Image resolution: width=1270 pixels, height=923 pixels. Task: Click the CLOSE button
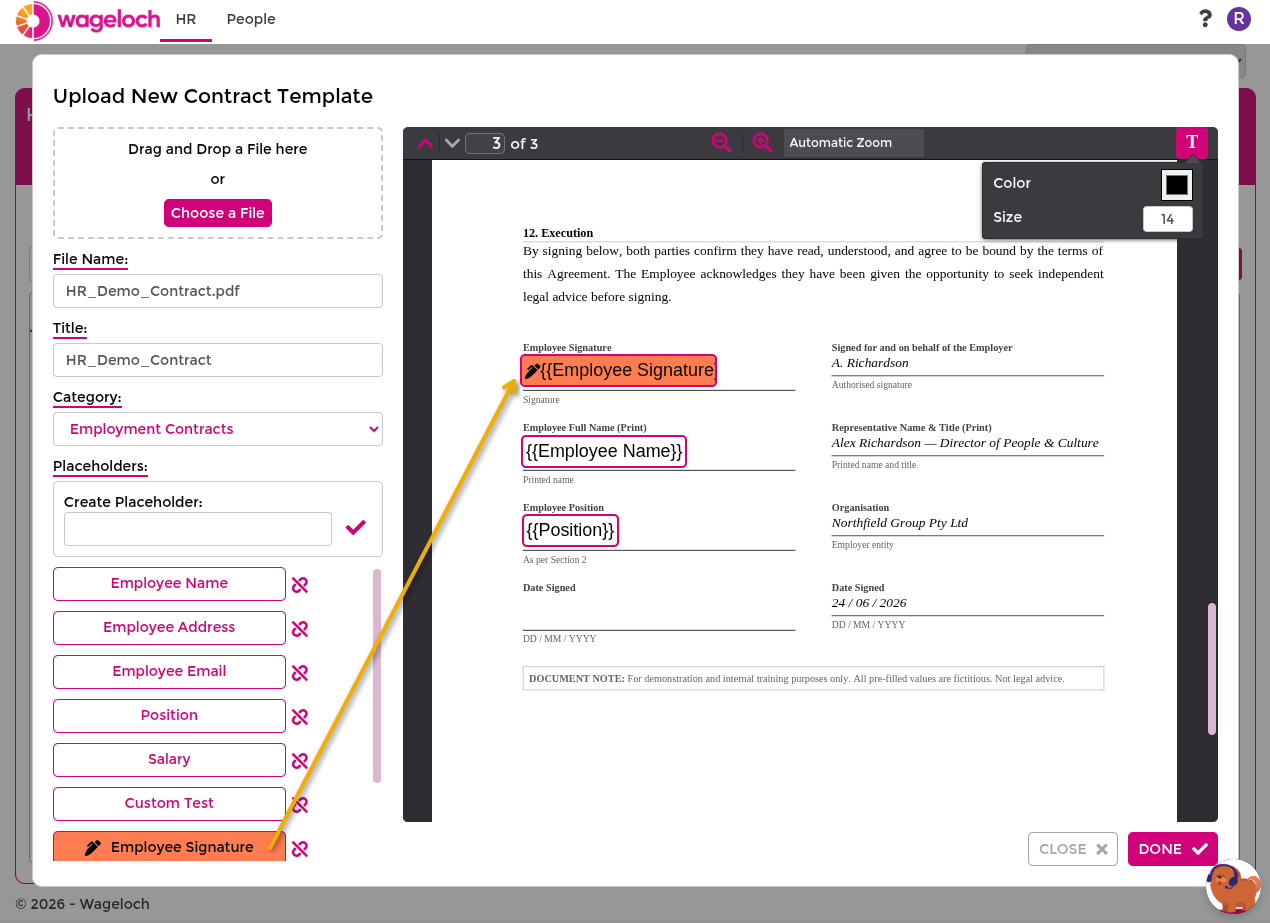point(1073,849)
